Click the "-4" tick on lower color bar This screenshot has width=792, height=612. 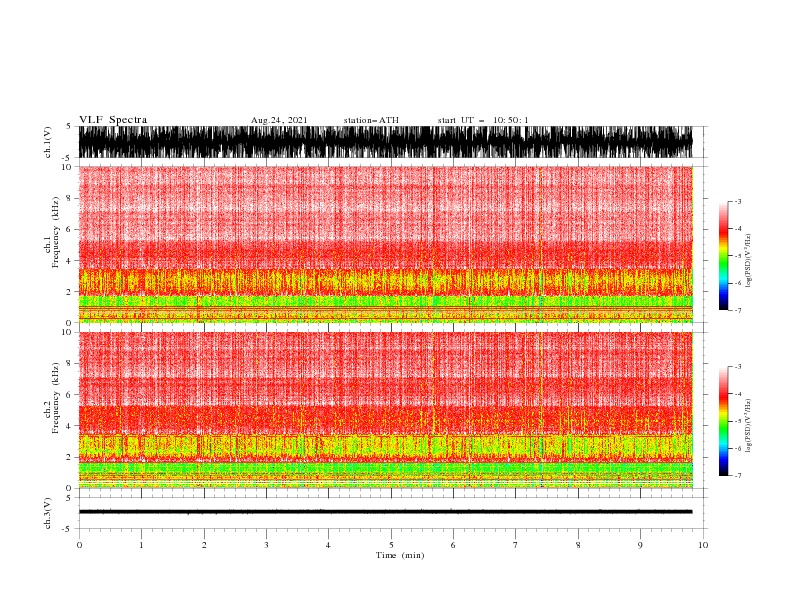738,394
